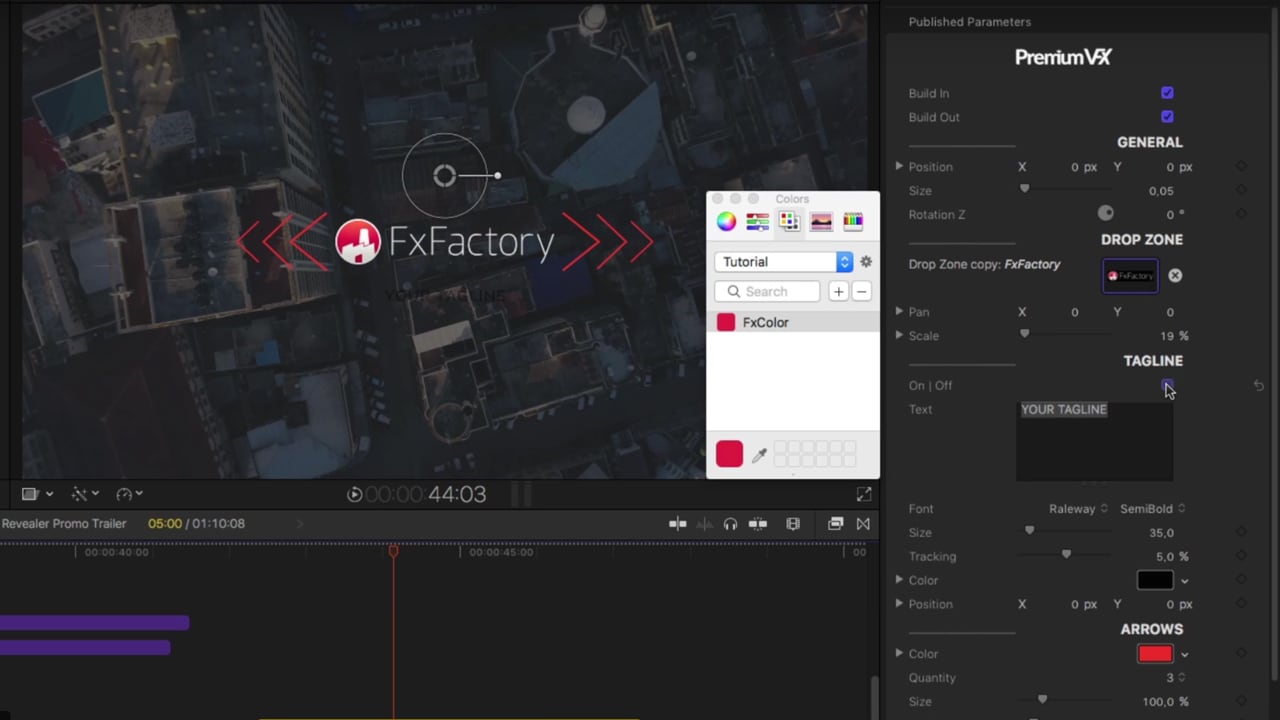Toggle viewer fullscreen expand icon

[864, 494]
